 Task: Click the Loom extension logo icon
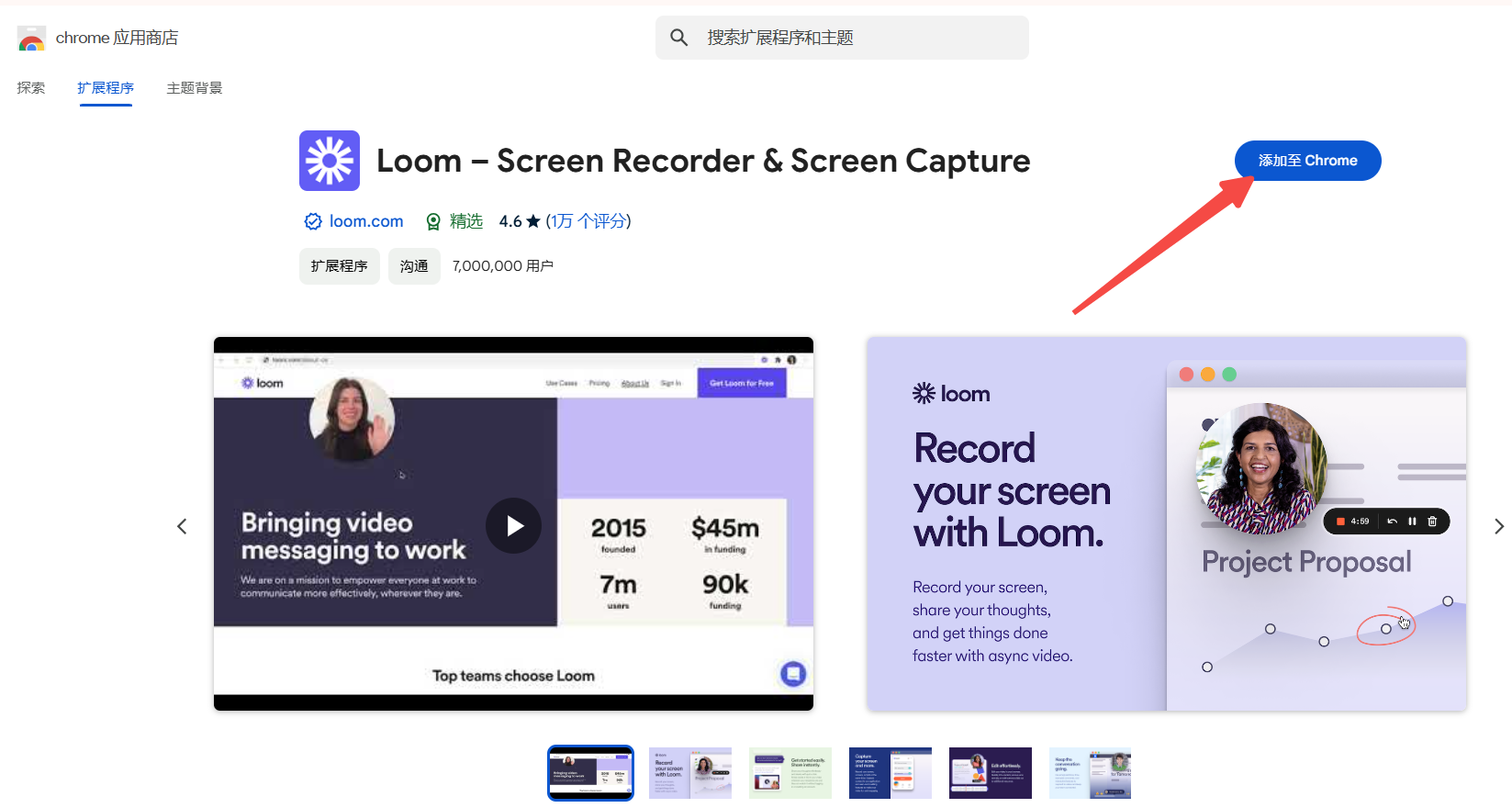(330, 161)
